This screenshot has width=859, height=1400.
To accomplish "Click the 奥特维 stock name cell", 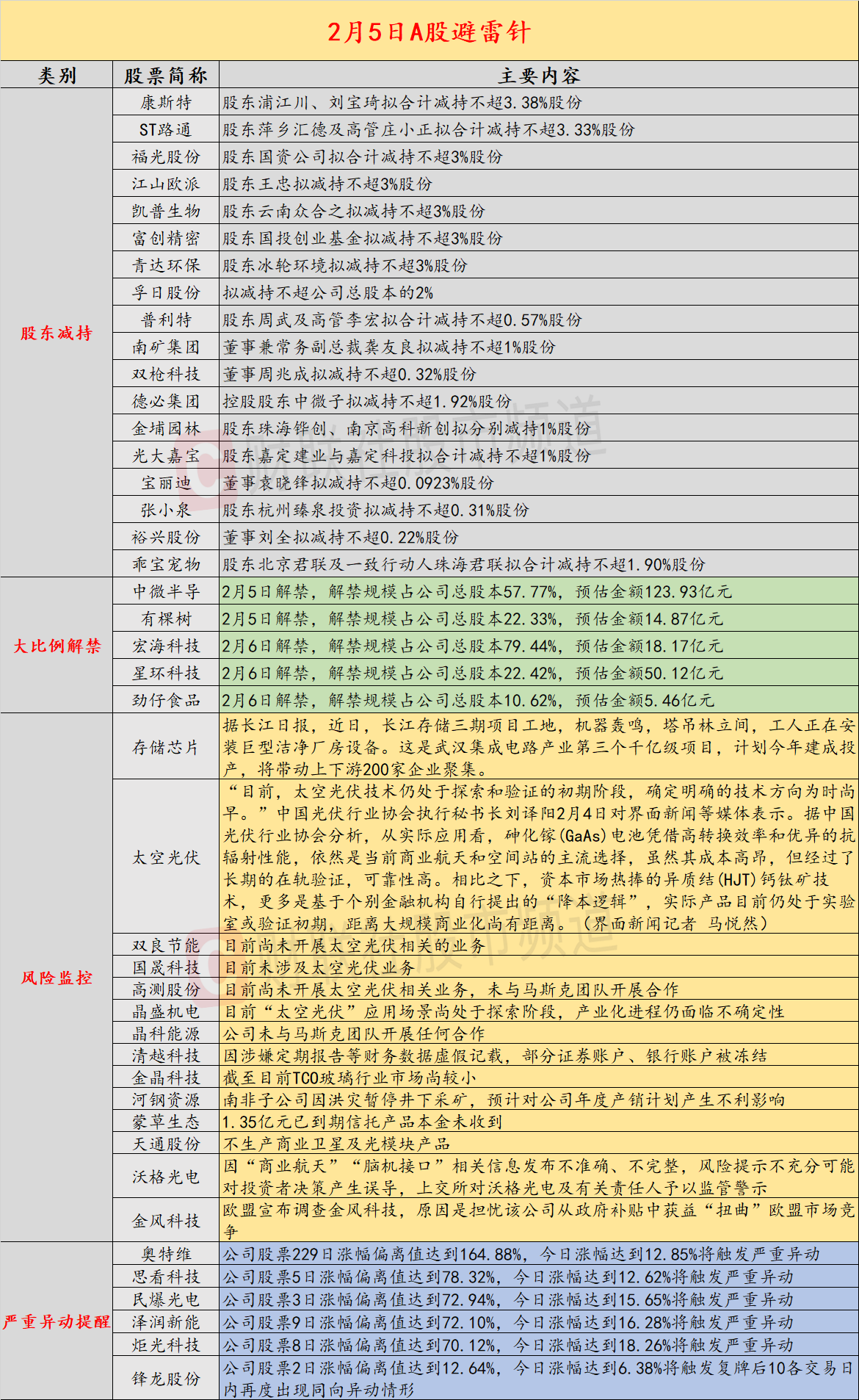I will [x=166, y=1254].
